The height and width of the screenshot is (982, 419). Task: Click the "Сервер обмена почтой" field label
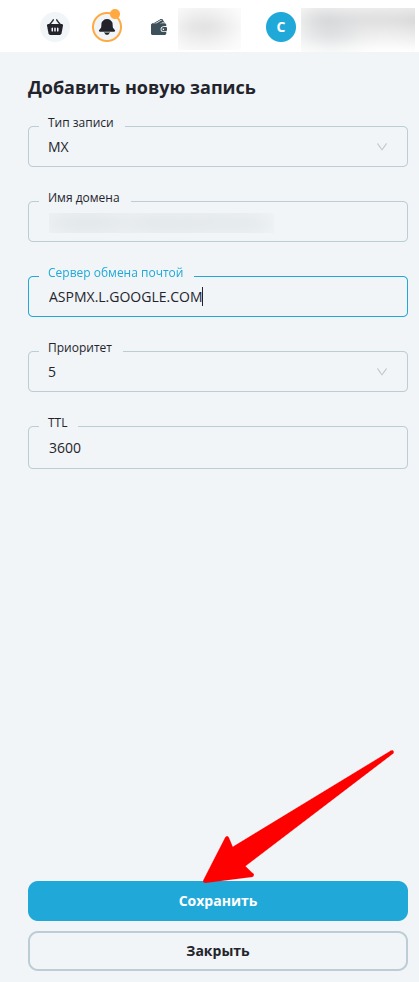click(116, 272)
